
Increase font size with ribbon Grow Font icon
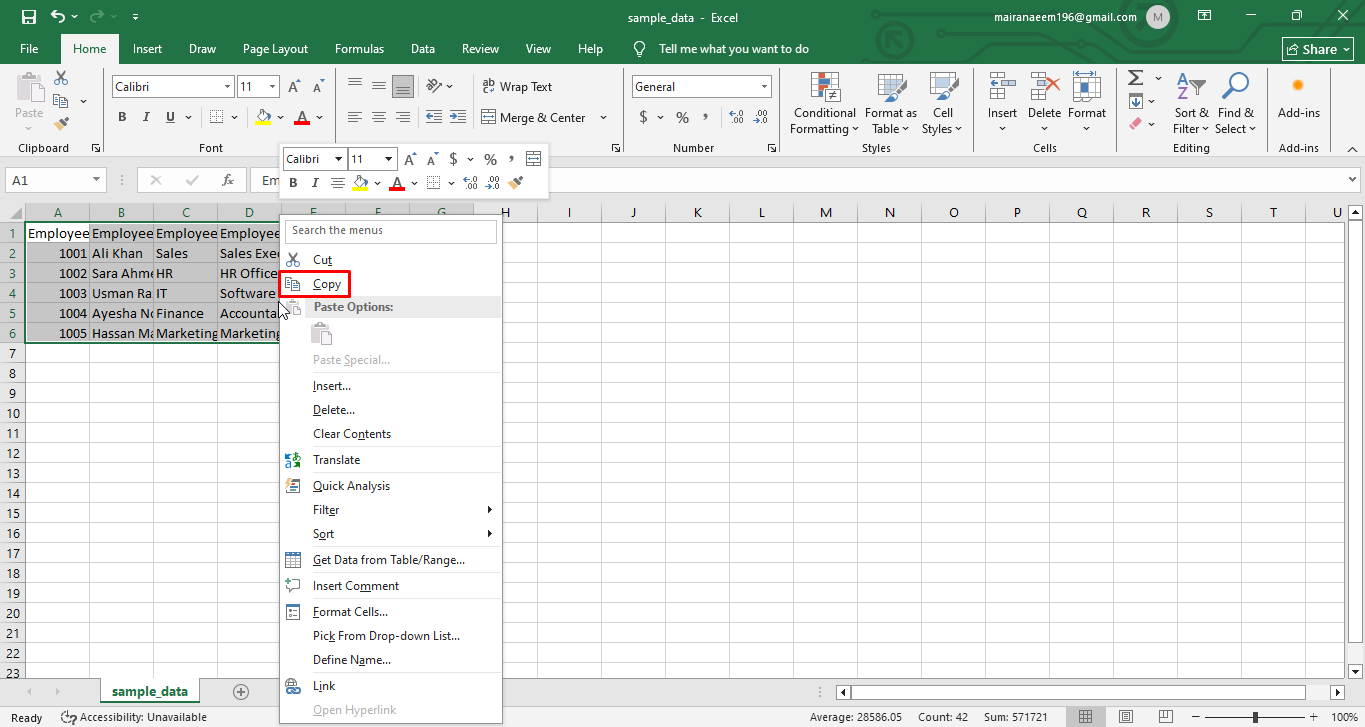[x=294, y=87]
